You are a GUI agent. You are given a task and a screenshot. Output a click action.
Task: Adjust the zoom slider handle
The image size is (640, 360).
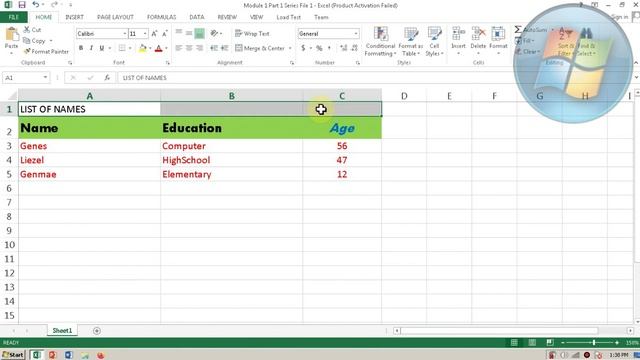pyautogui.click(x=594, y=342)
